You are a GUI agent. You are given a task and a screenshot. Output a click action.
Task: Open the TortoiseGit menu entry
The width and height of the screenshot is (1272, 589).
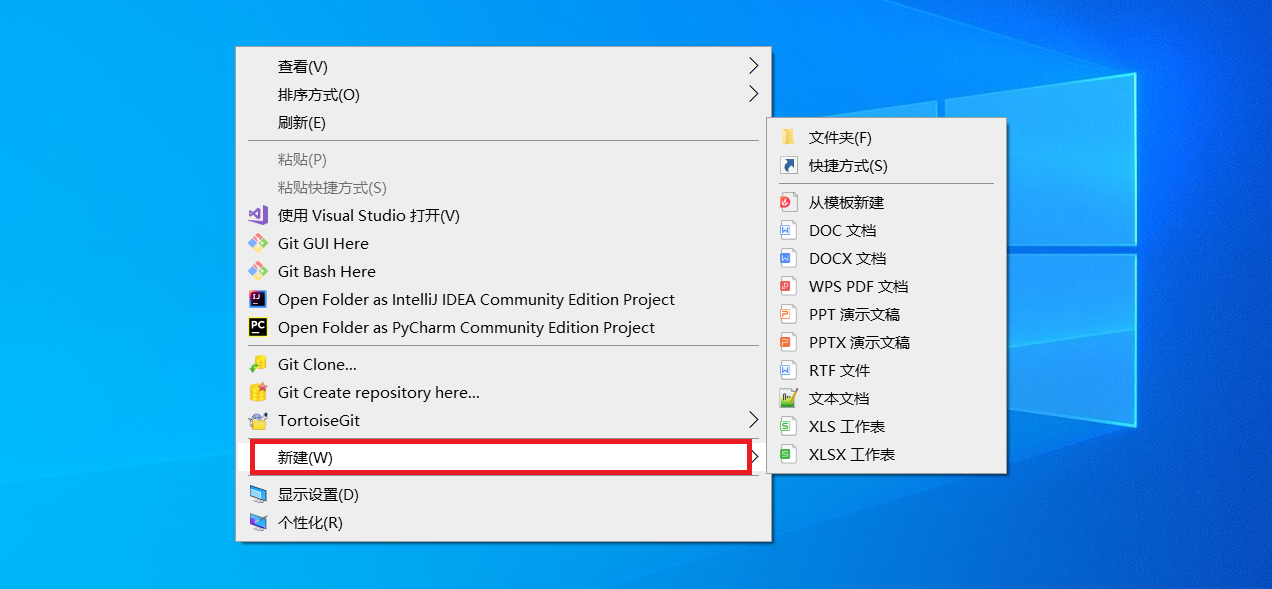tap(503, 421)
